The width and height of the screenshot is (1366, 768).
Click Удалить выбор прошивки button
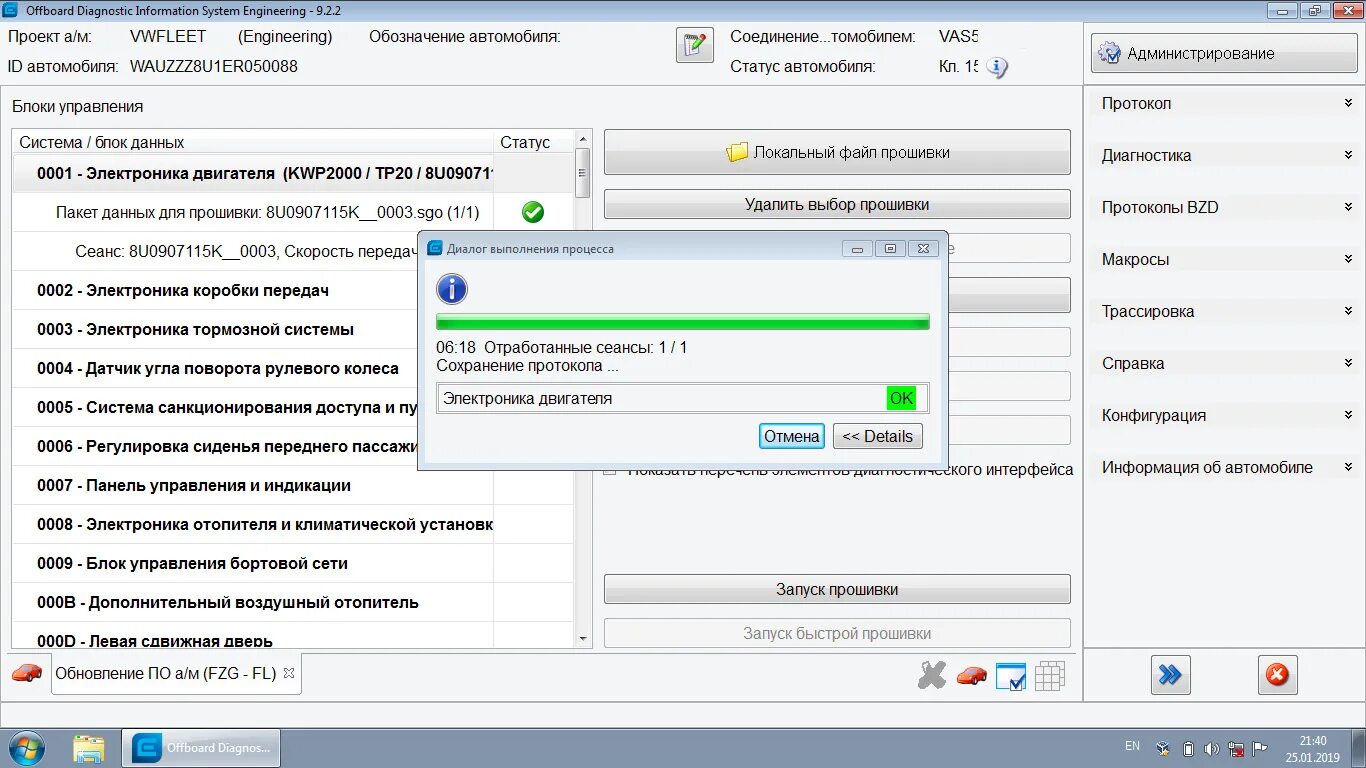click(x=837, y=204)
